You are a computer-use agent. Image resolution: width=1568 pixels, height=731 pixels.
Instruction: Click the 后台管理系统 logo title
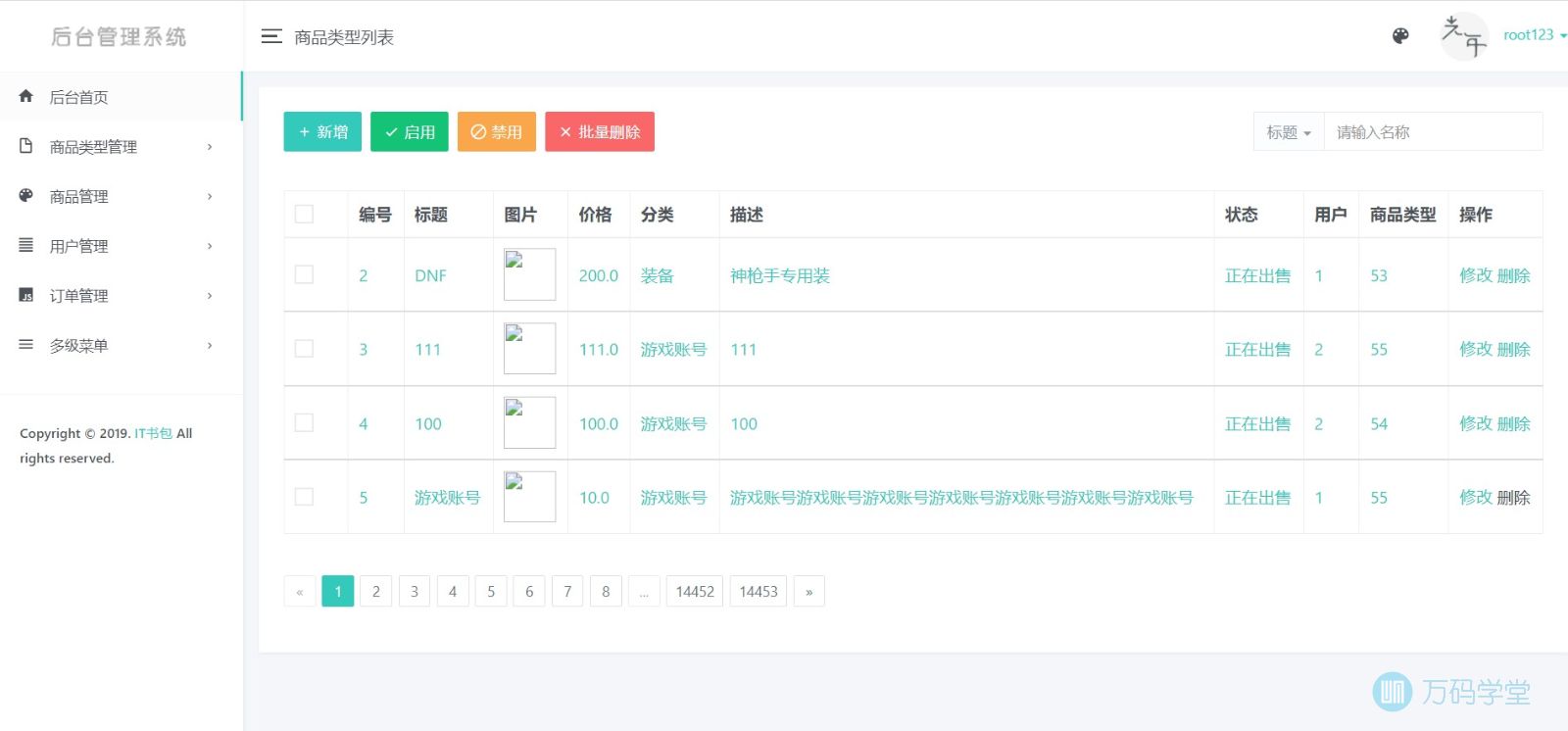119,36
